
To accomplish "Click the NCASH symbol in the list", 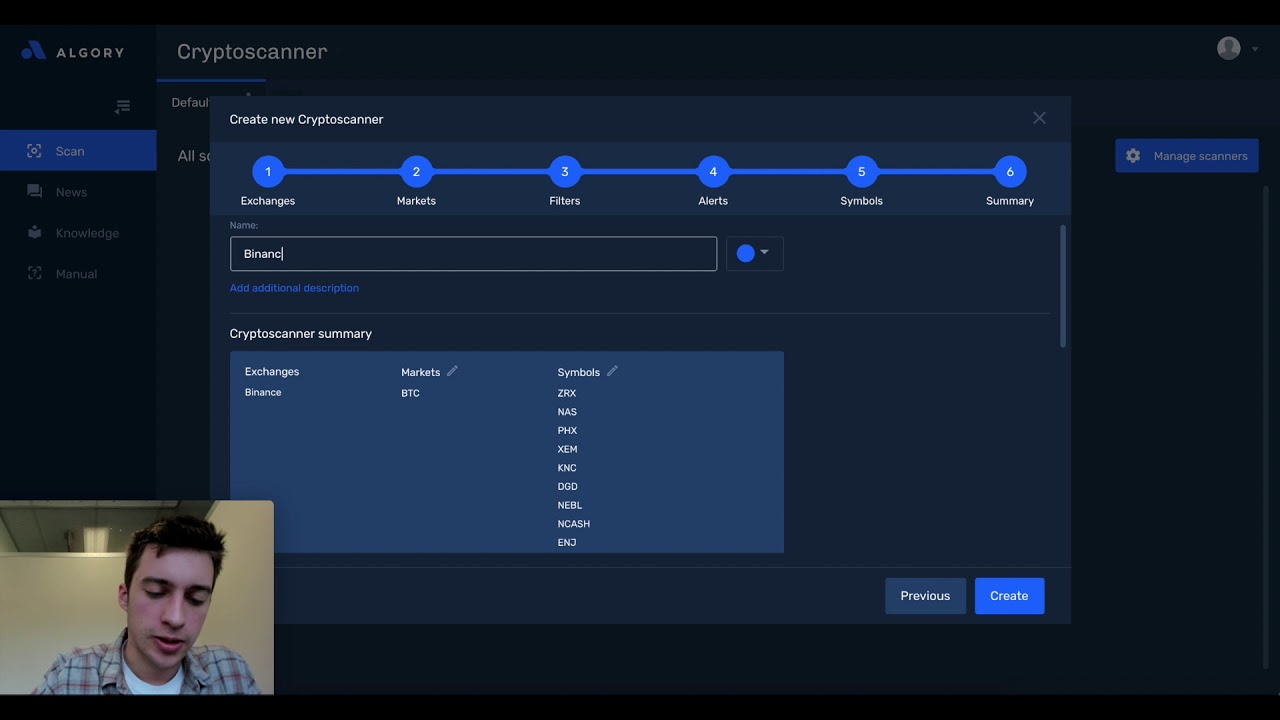I will pos(574,524).
